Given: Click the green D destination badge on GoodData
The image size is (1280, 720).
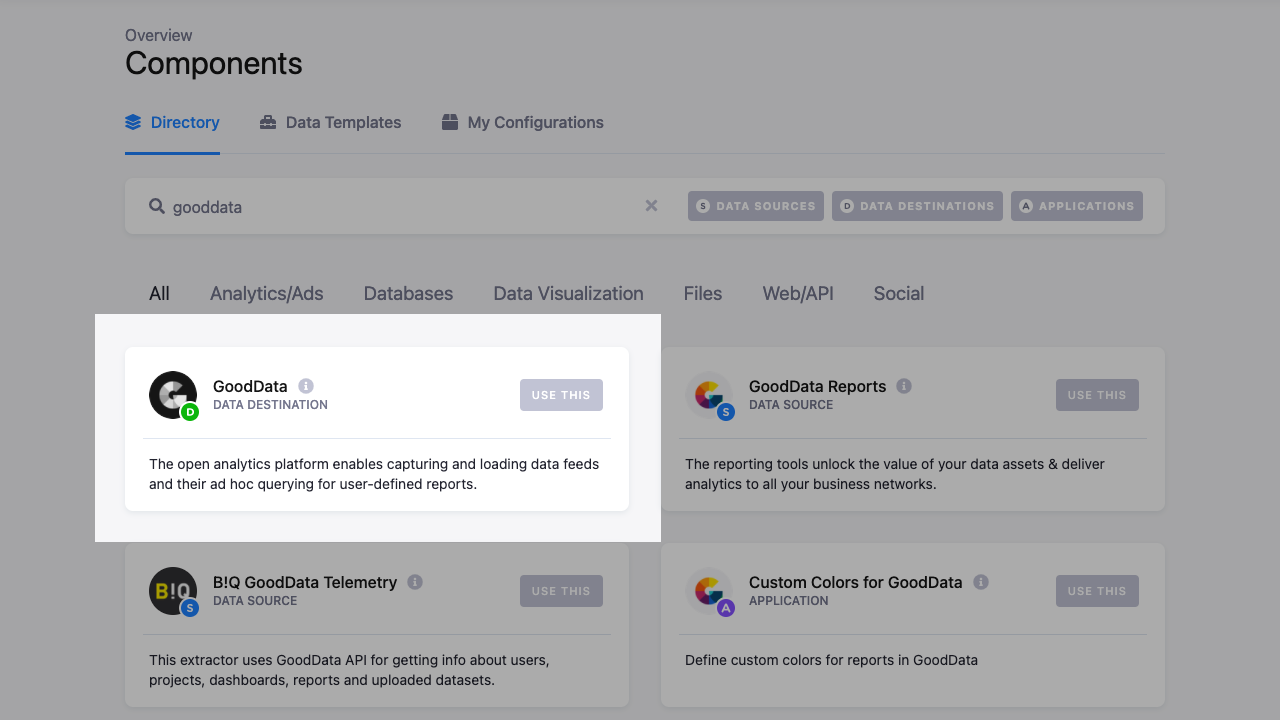Looking at the screenshot, I should [x=190, y=411].
